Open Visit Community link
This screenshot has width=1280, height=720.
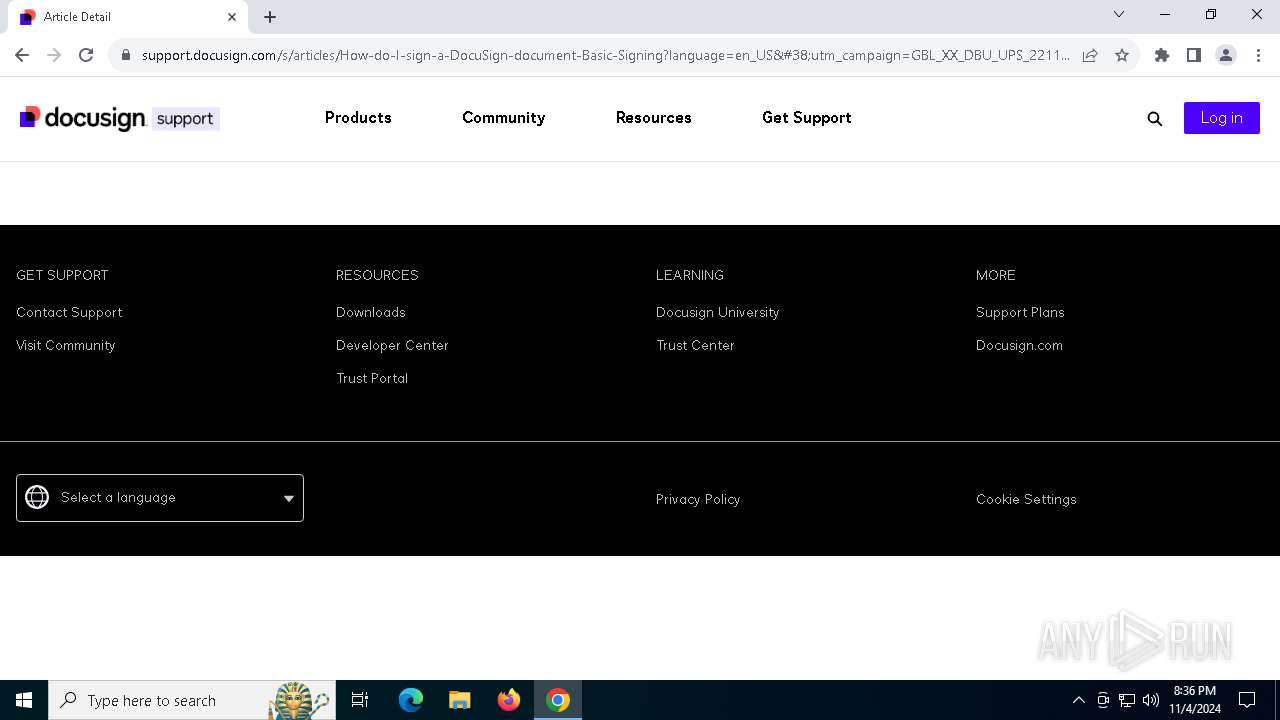(x=66, y=345)
